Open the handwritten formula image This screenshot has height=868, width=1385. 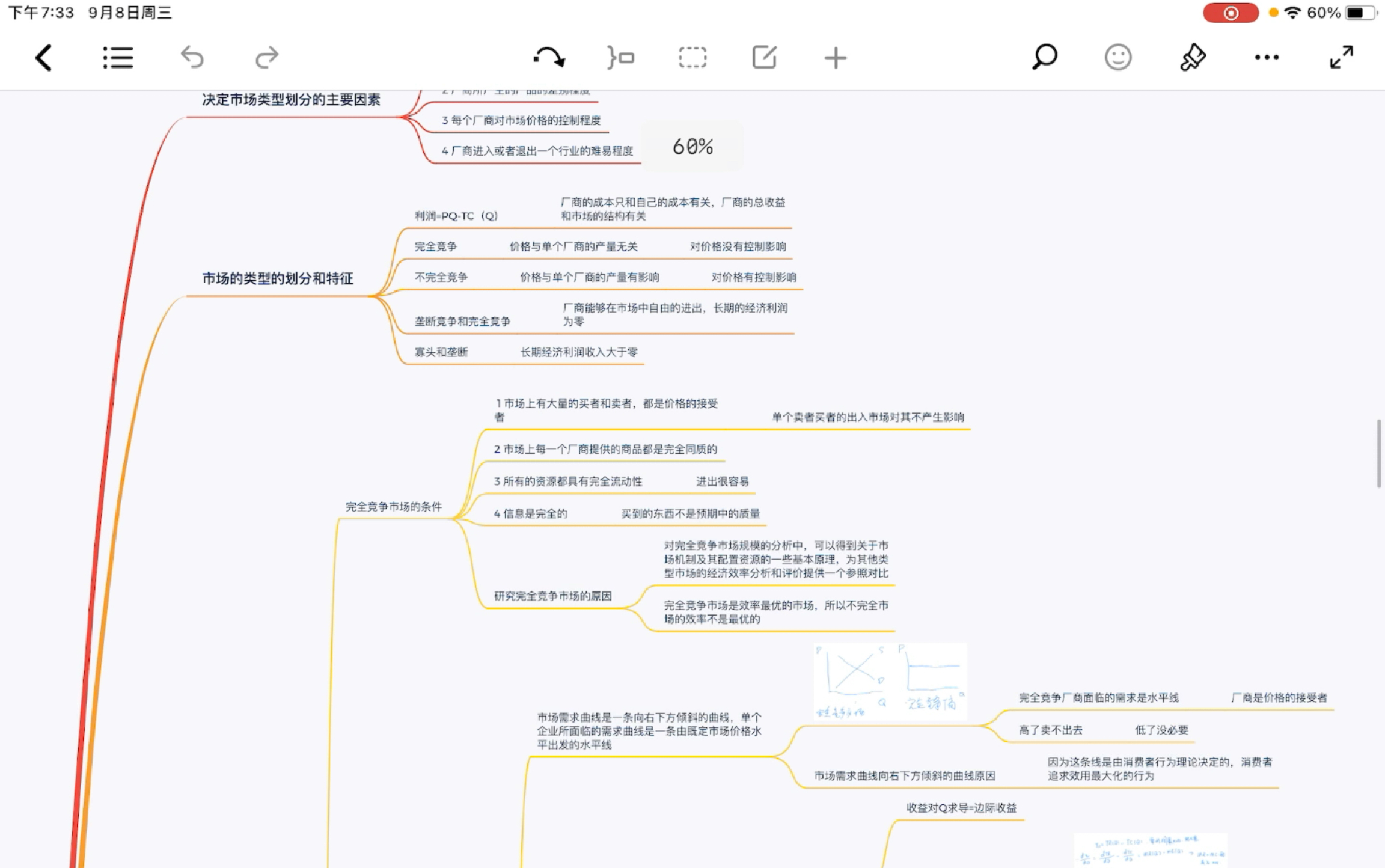click(1151, 850)
